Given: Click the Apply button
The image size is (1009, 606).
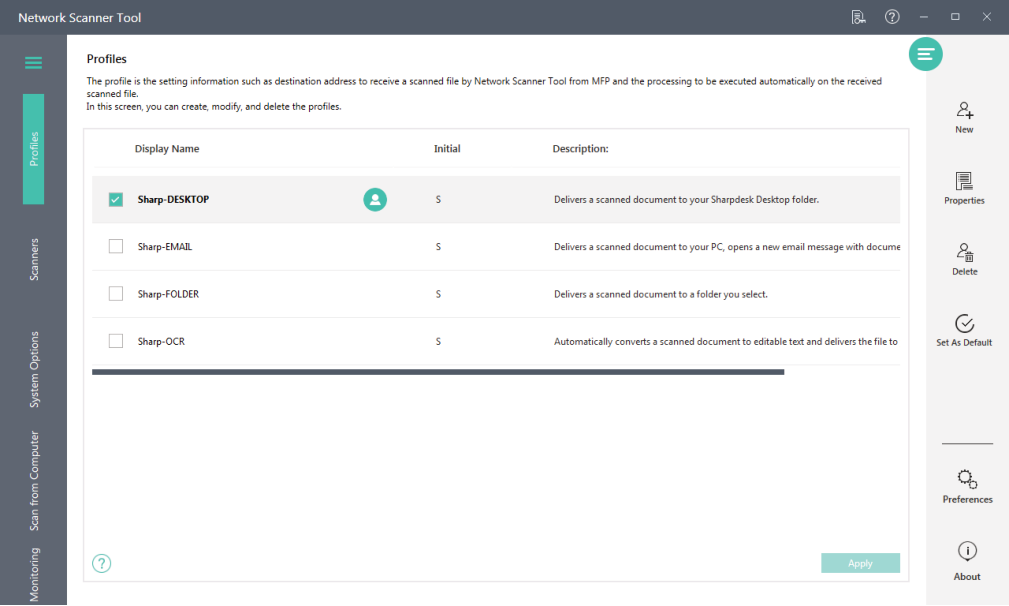Looking at the screenshot, I should click(860, 563).
